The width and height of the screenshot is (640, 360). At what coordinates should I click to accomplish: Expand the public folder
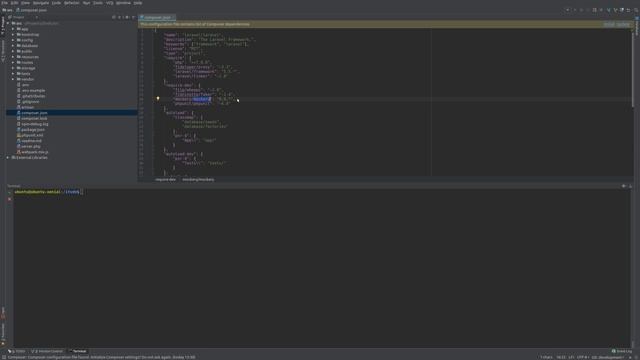coord(13,51)
